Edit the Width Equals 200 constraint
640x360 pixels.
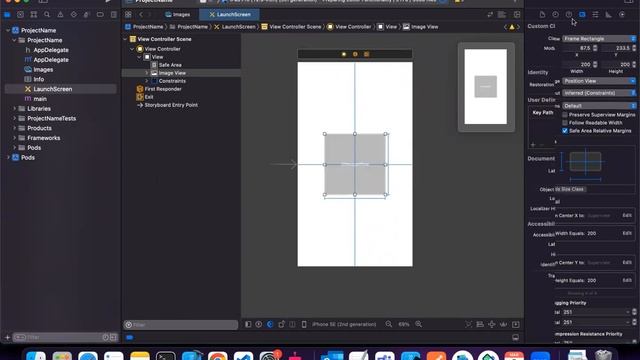point(627,233)
